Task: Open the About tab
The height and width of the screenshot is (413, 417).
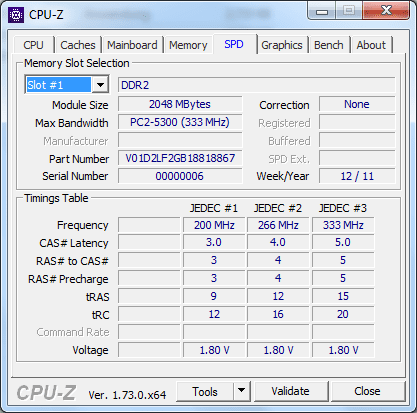Action: click(371, 45)
